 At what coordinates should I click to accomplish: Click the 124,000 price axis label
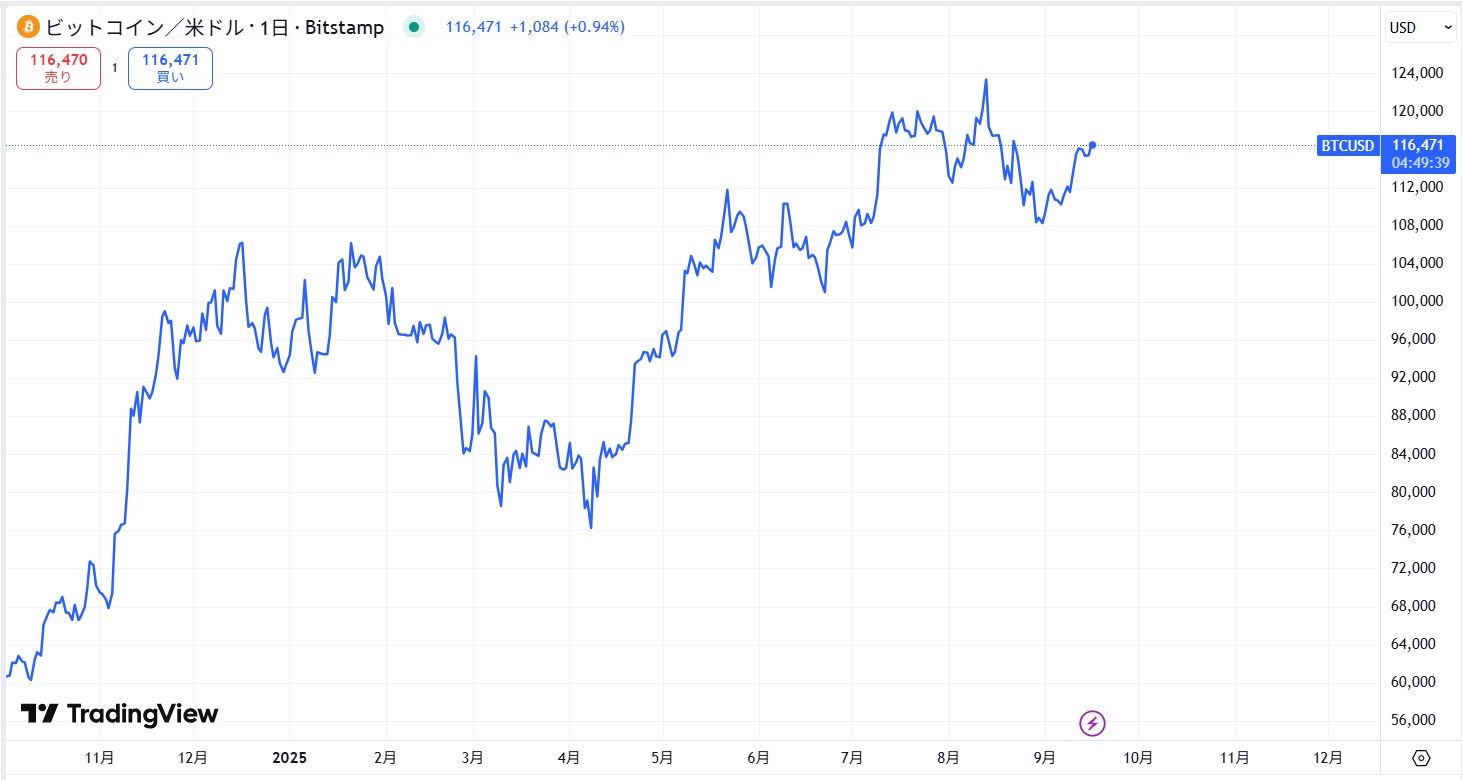[x=1415, y=73]
